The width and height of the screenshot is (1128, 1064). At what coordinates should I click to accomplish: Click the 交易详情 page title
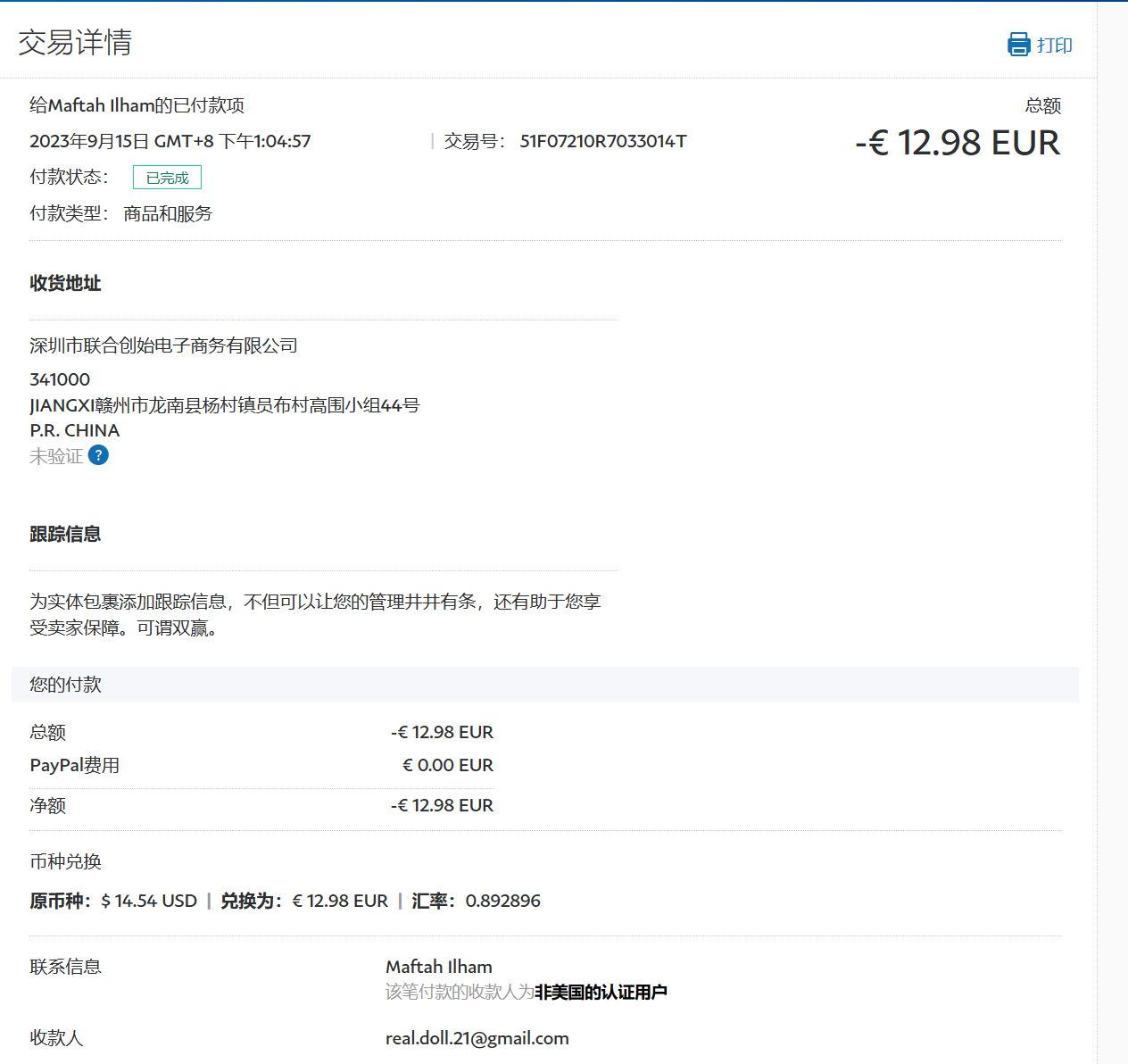(x=75, y=42)
